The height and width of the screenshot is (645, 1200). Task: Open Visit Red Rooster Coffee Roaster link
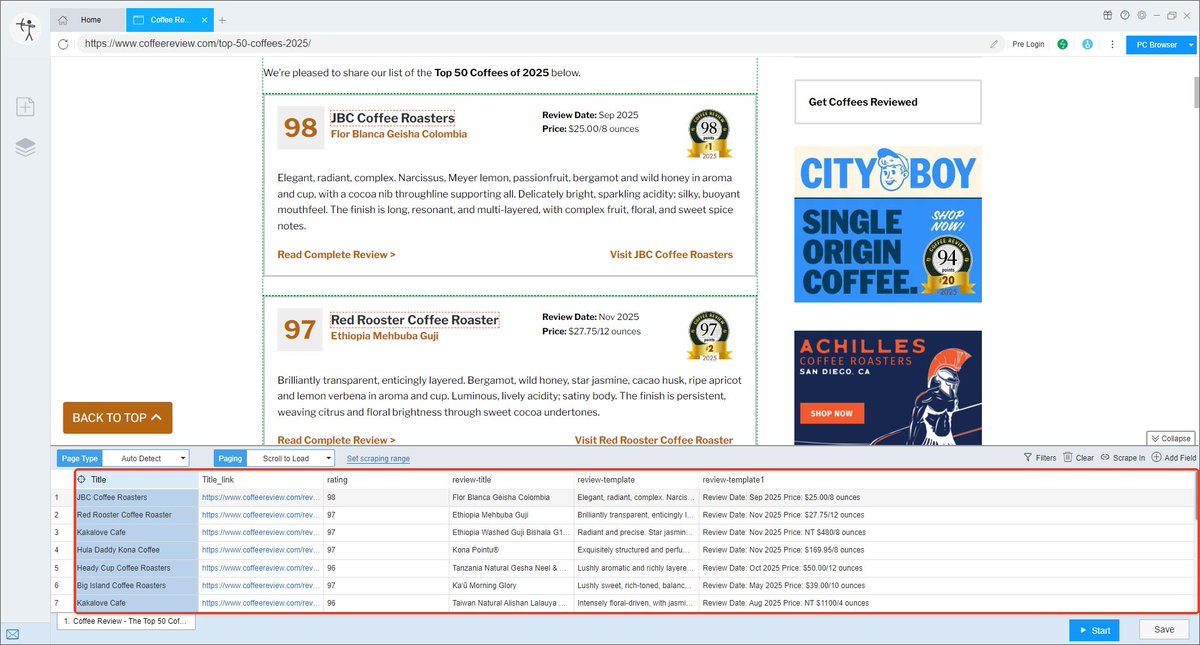click(x=653, y=440)
